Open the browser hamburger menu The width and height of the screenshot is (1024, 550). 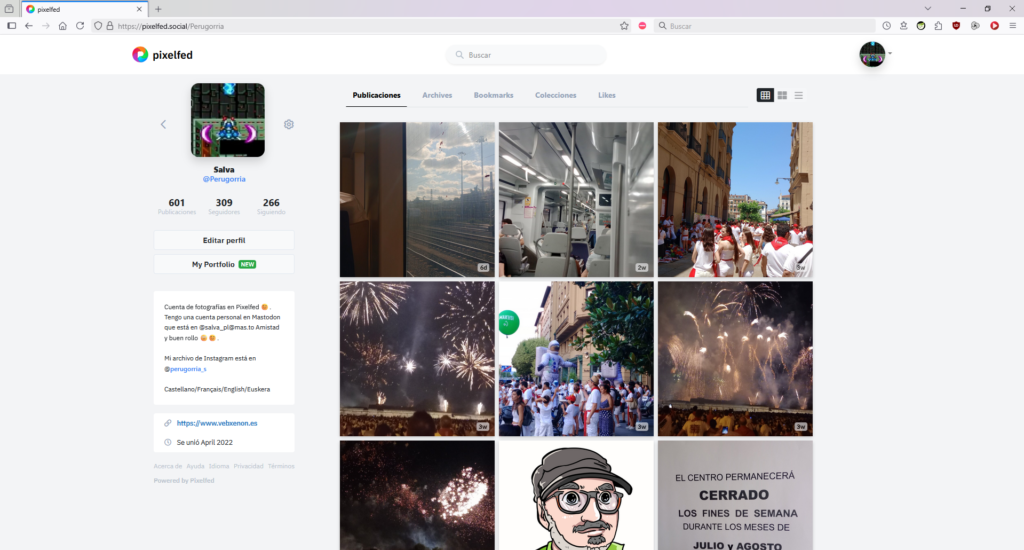click(1013, 26)
